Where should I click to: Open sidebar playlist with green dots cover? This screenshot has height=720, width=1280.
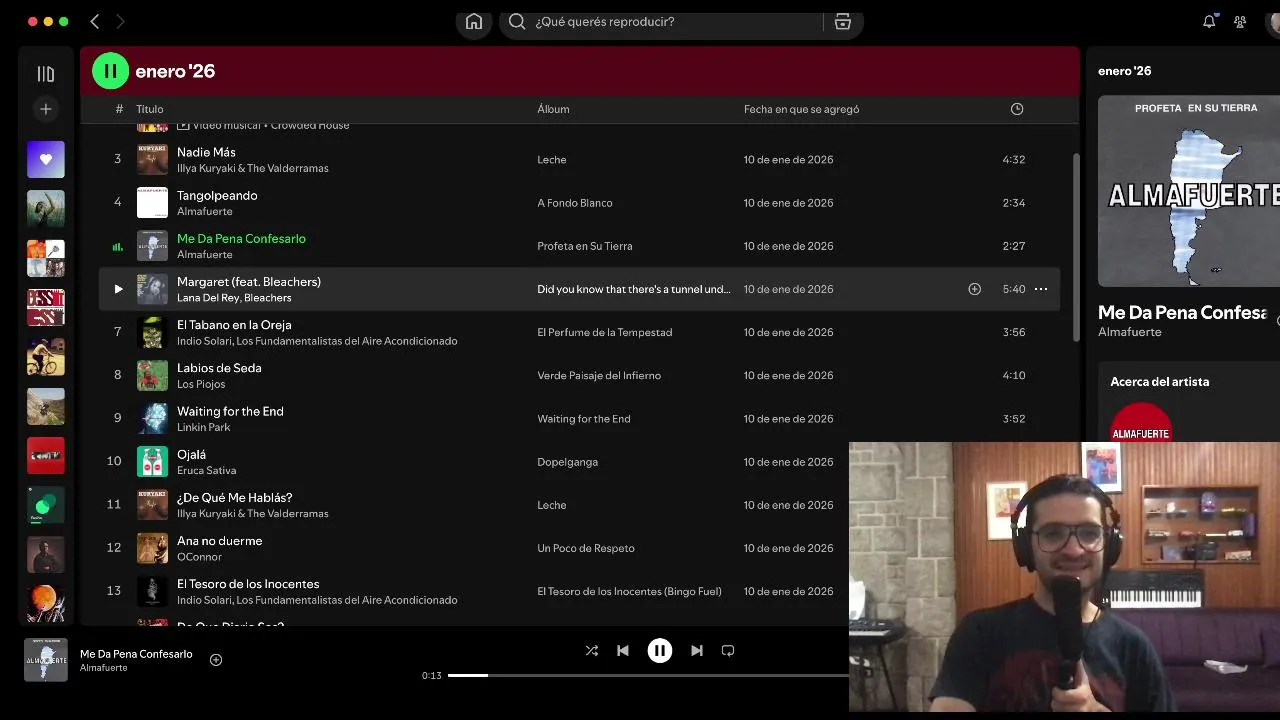click(46, 505)
